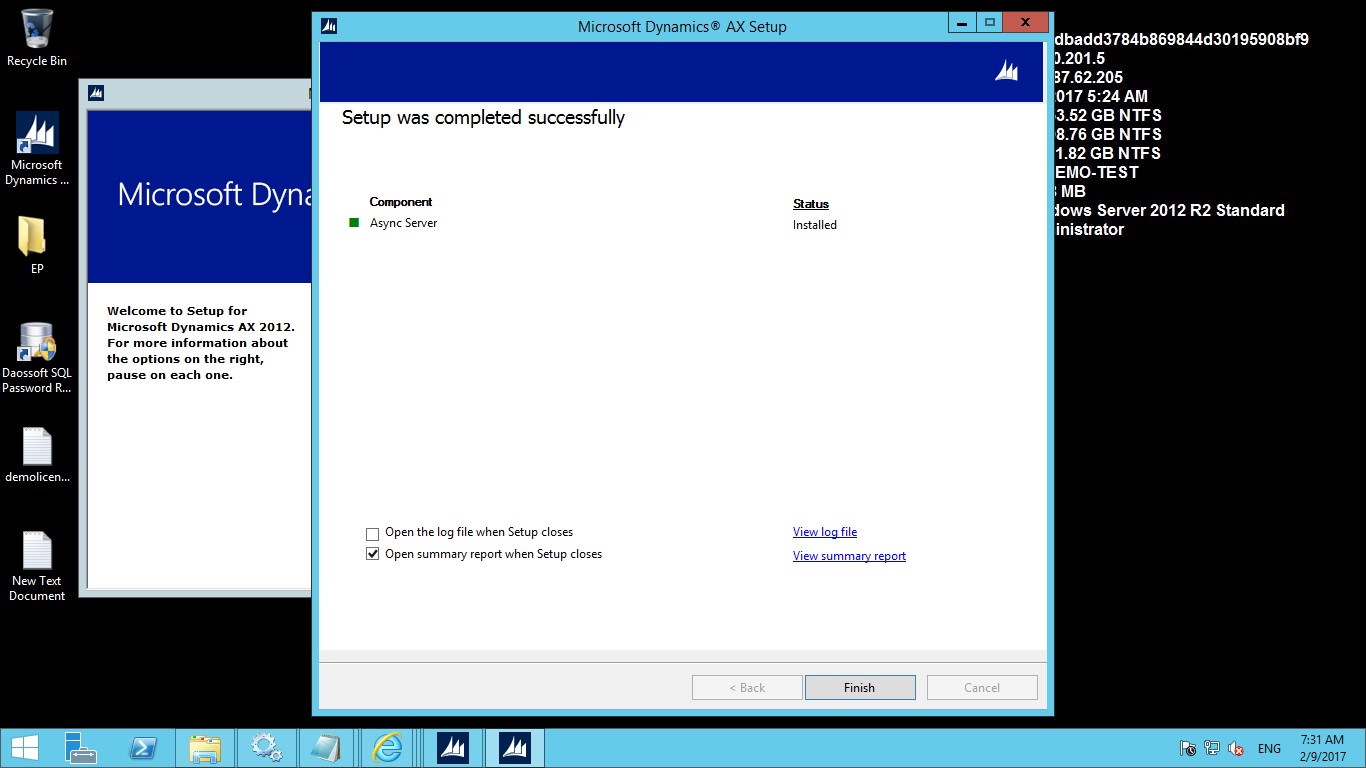Launch Daossoft SQL Password Rescuer shortcut

pyautogui.click(x=37, y=358)
